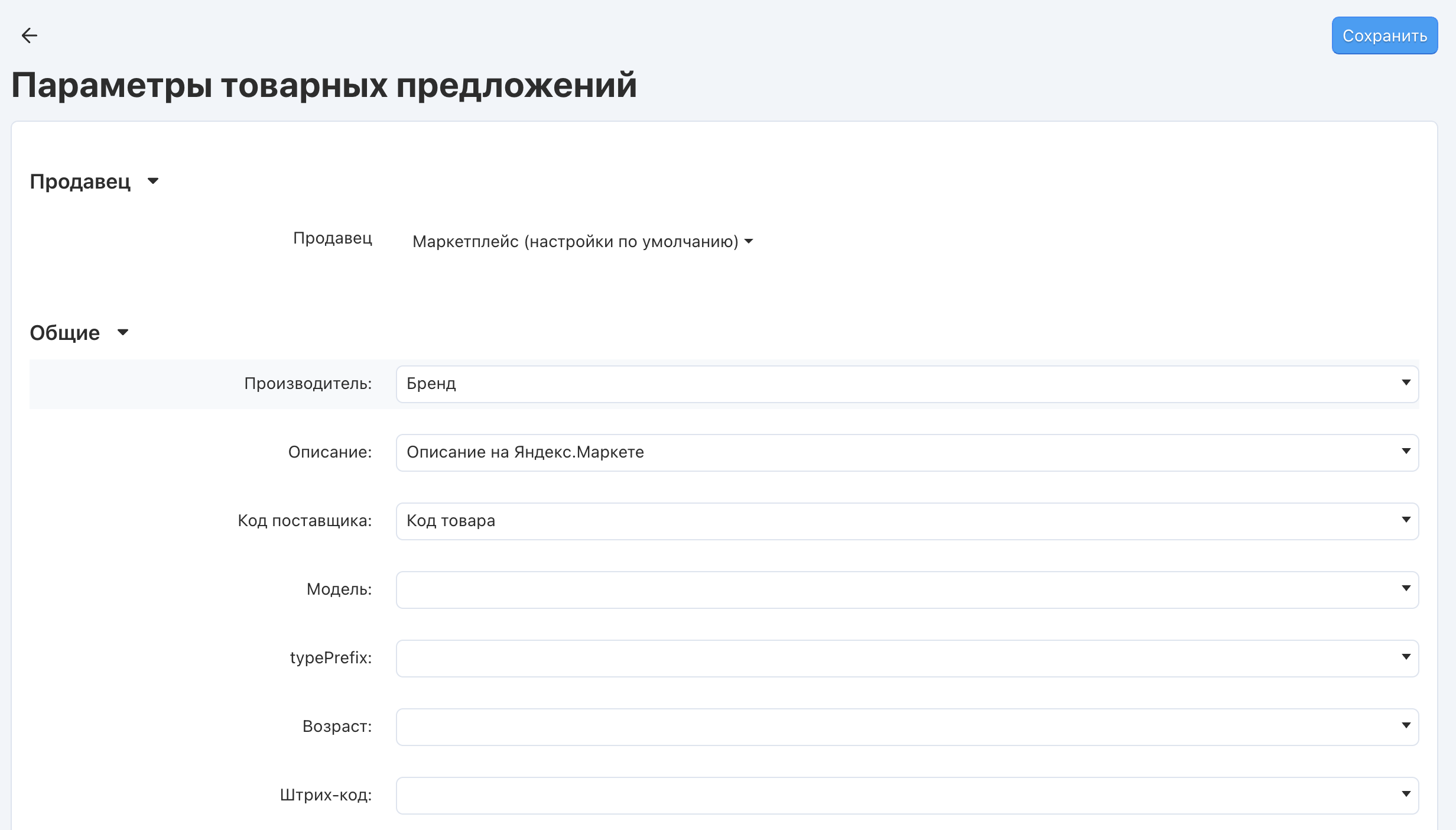Open the Код поставщика dropdown
The width and height of the screenshot is (1456, 830).
coord(906,521)
